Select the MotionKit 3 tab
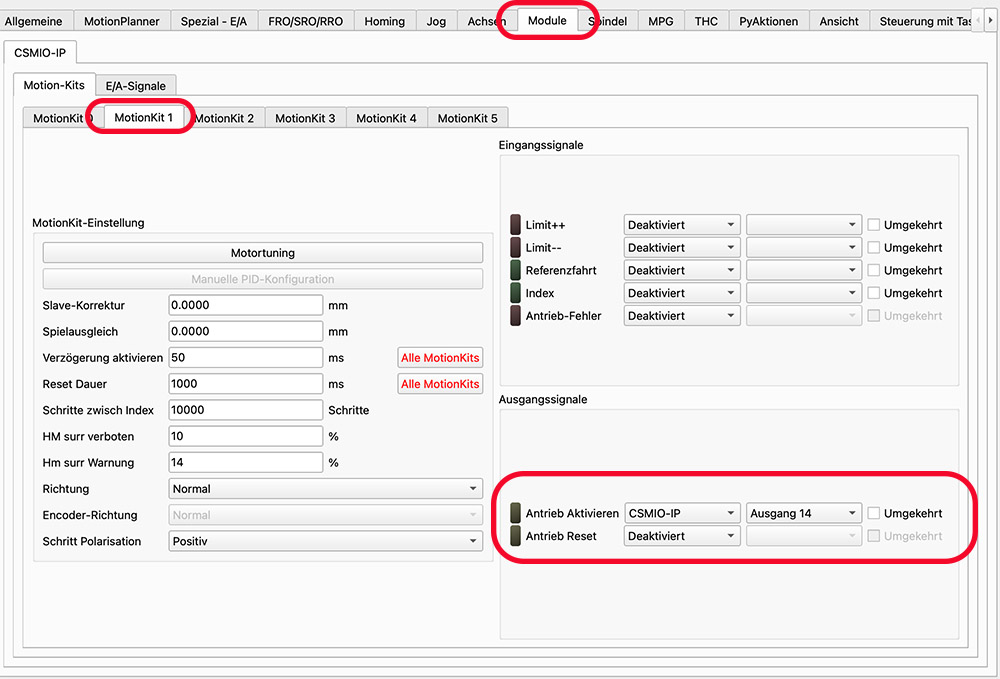 point(305,118)
